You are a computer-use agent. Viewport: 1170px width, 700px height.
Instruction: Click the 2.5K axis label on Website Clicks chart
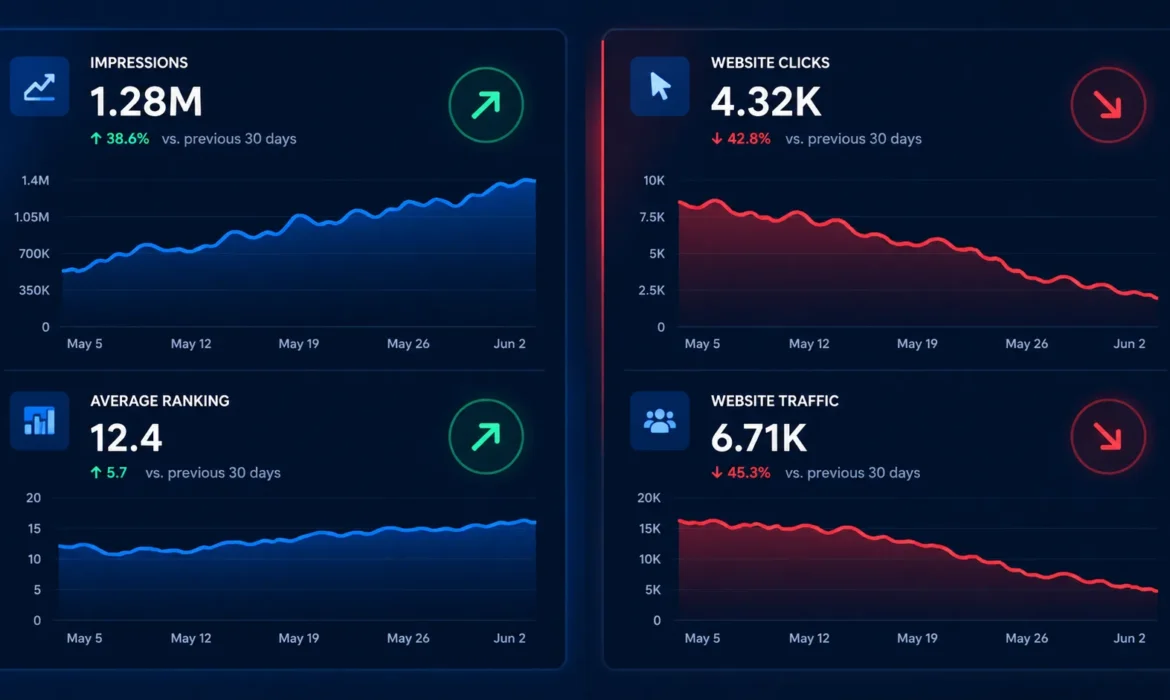(651, 290)
